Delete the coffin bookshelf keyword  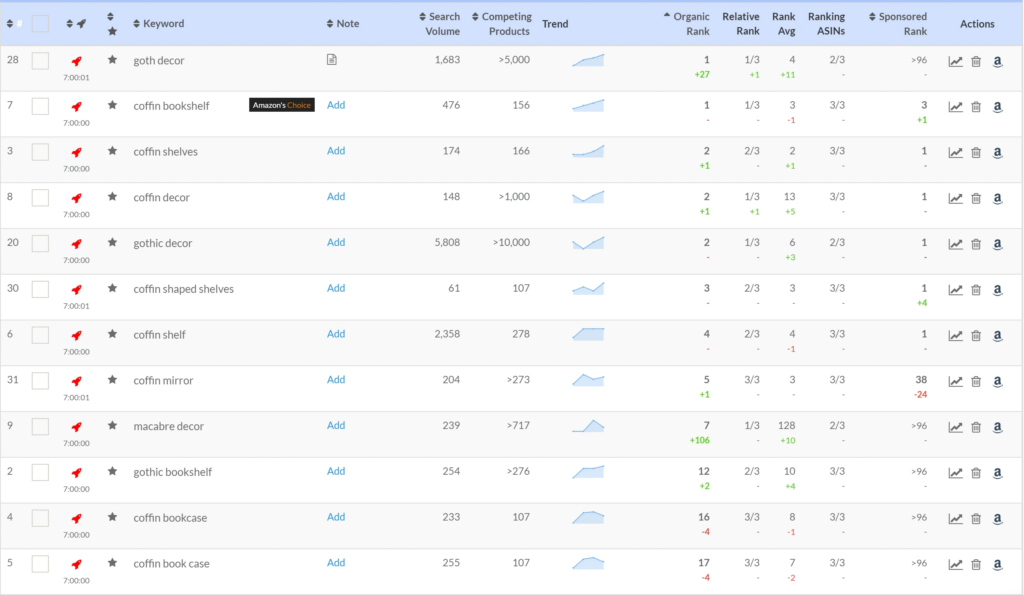tap(975, 107)
